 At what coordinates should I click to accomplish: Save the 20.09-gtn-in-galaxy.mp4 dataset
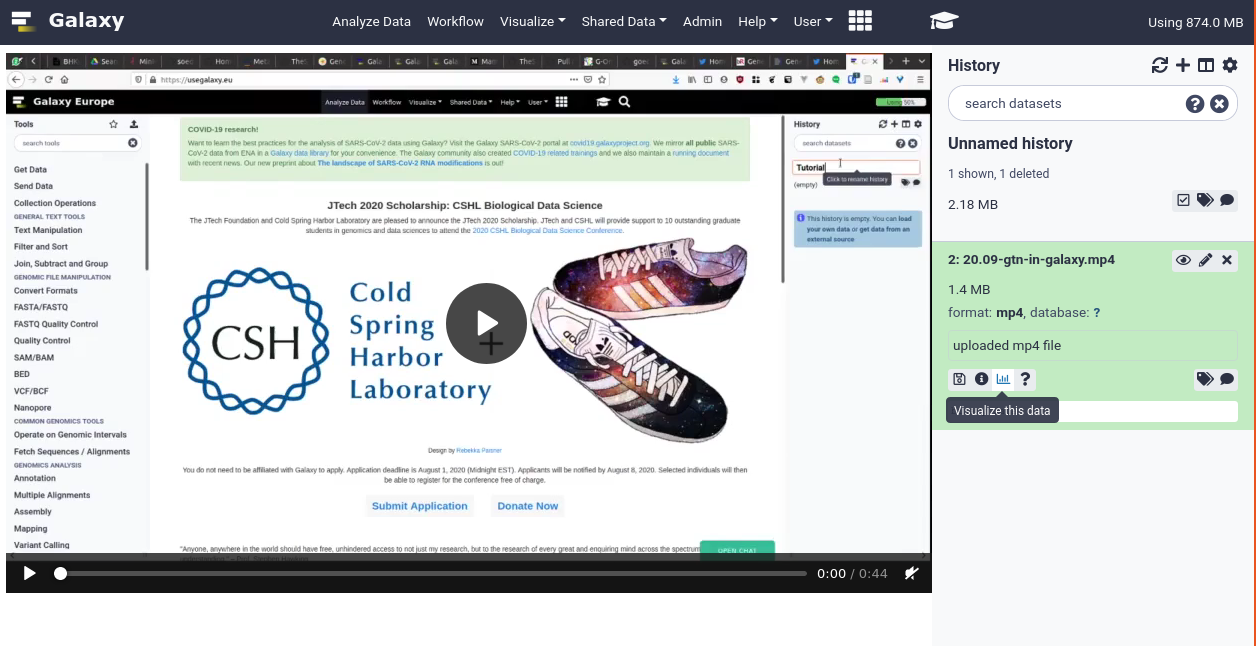(x=960, y=378)
